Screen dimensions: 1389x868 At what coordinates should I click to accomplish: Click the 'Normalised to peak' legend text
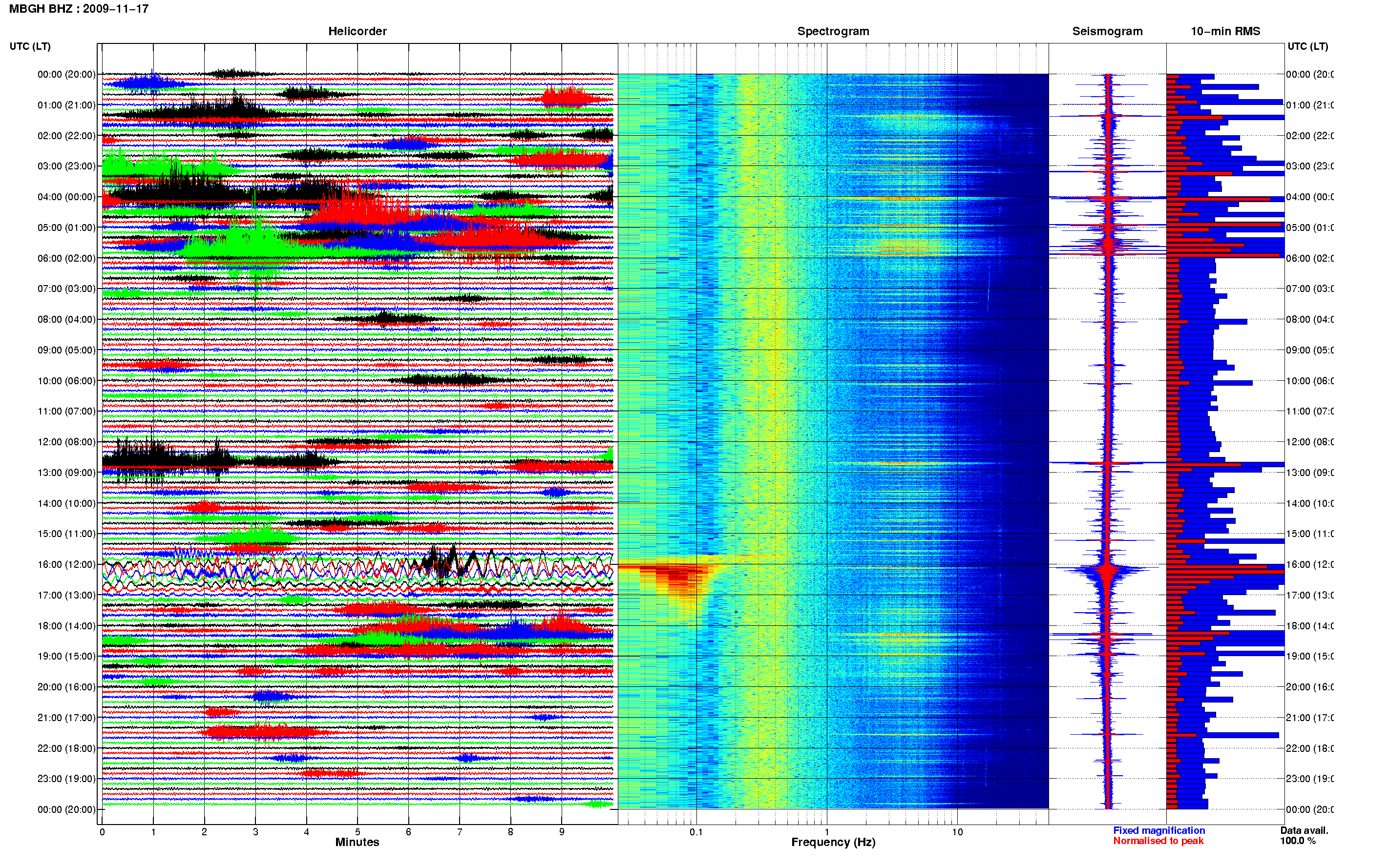coord(1158,841)
